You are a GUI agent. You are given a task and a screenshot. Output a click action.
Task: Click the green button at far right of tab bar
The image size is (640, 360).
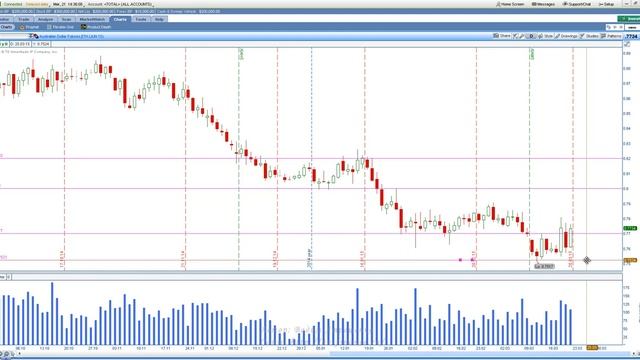(x=629, y=19)
